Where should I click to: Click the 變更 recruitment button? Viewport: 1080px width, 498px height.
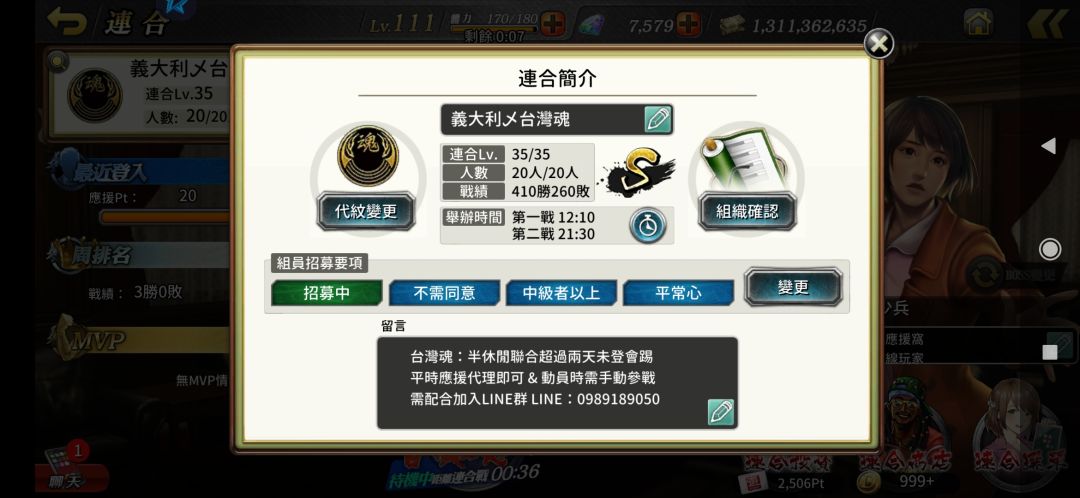793,287
